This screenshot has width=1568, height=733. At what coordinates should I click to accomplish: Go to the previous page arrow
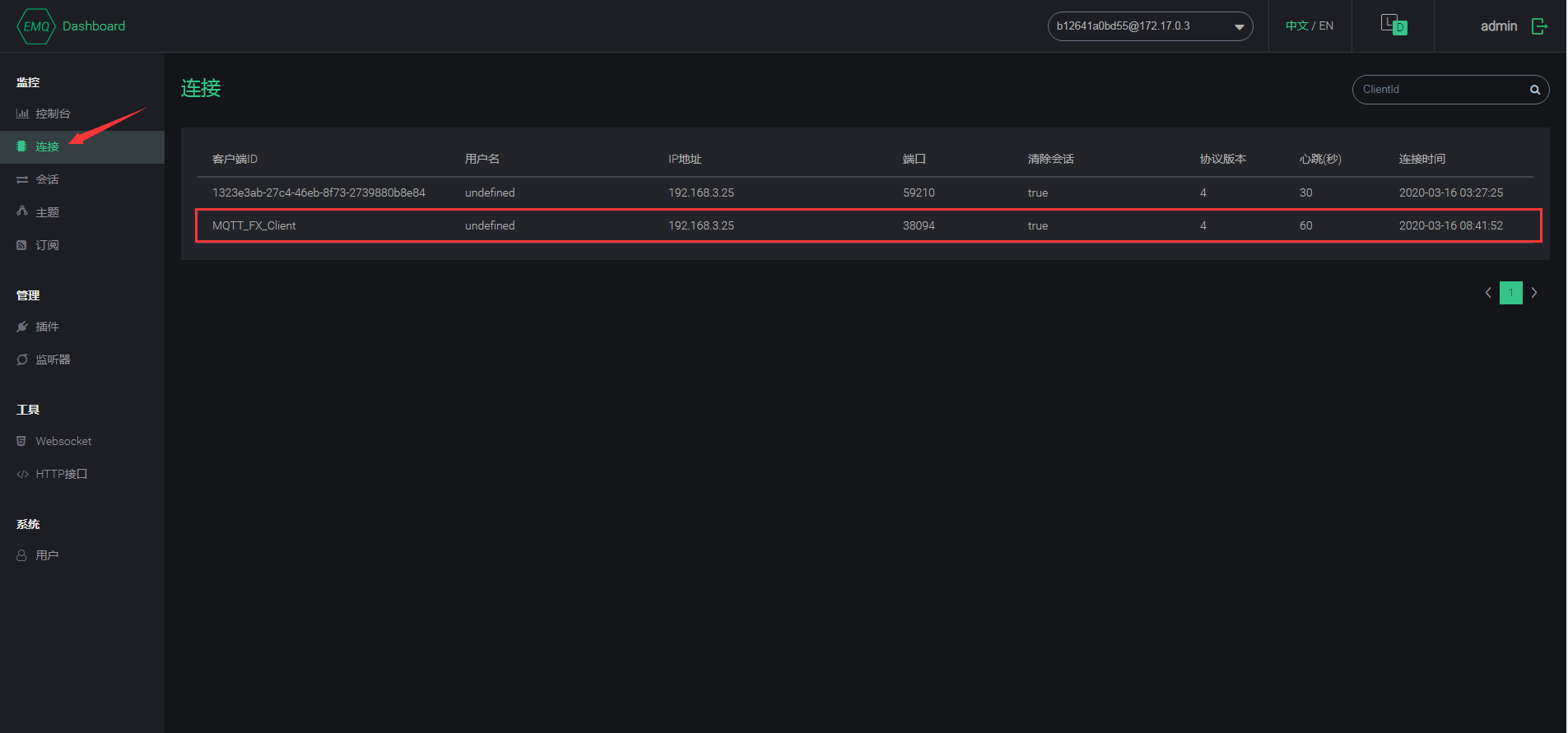pyautogui.click(x=1488, y=293)
